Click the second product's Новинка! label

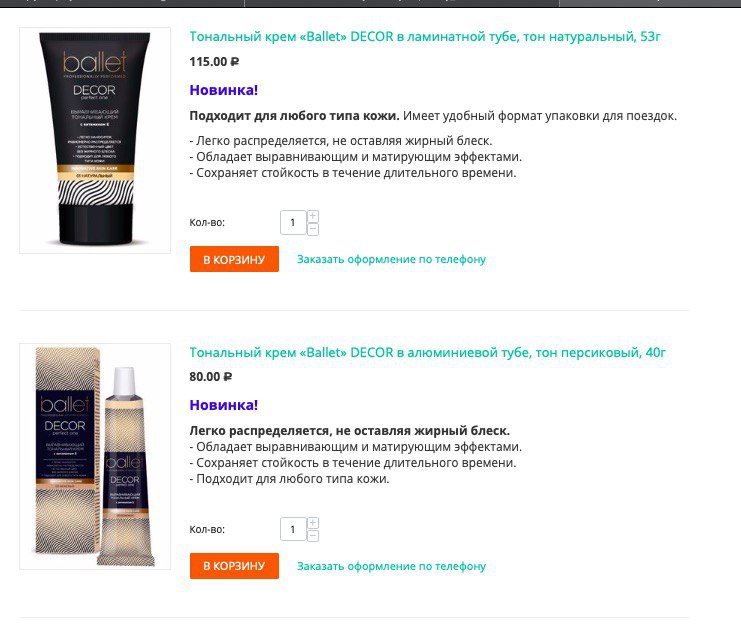[224, 405]
